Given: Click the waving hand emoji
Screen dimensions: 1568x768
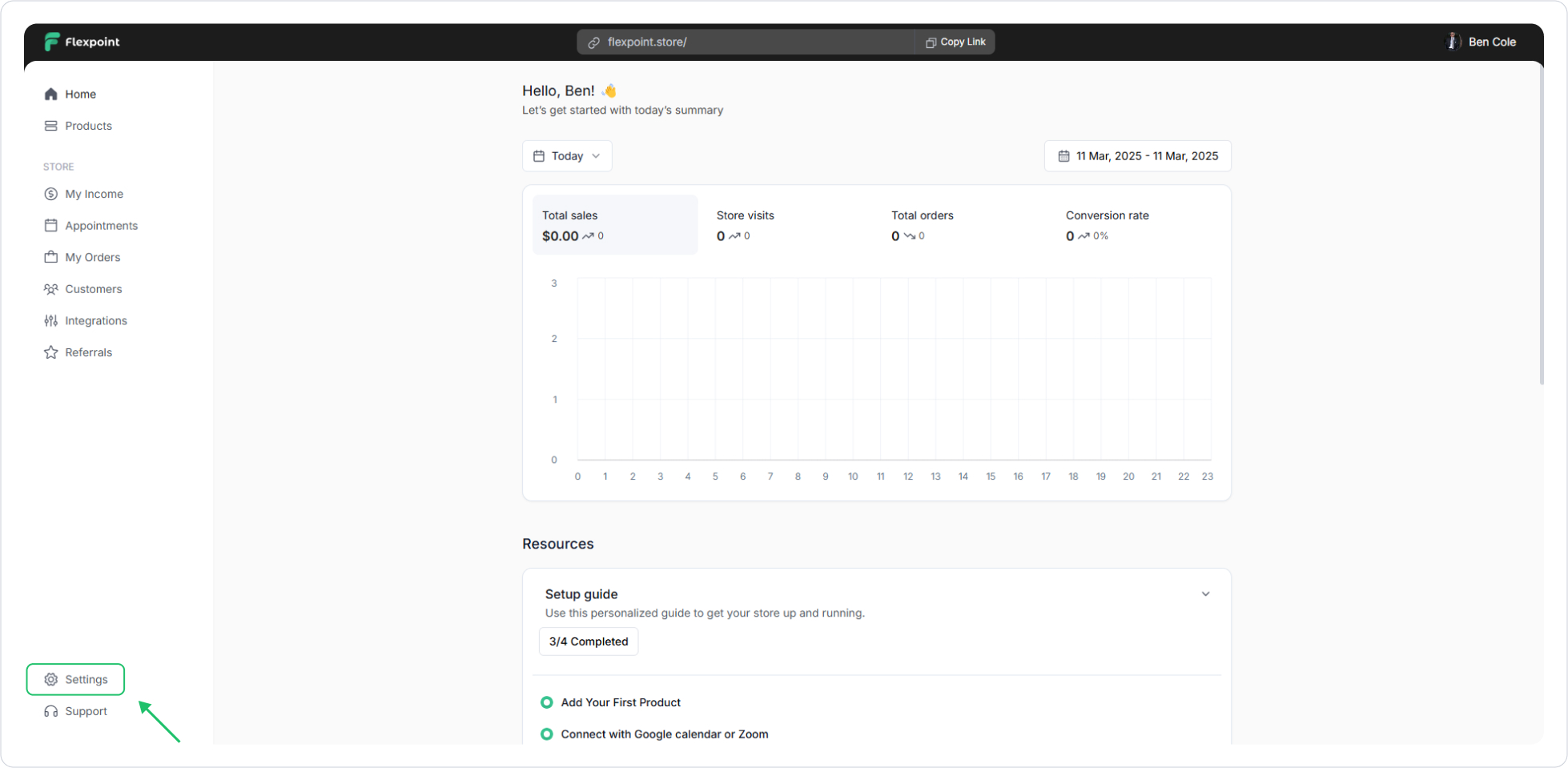Looking at the screenshot, I should pos(609,90).
